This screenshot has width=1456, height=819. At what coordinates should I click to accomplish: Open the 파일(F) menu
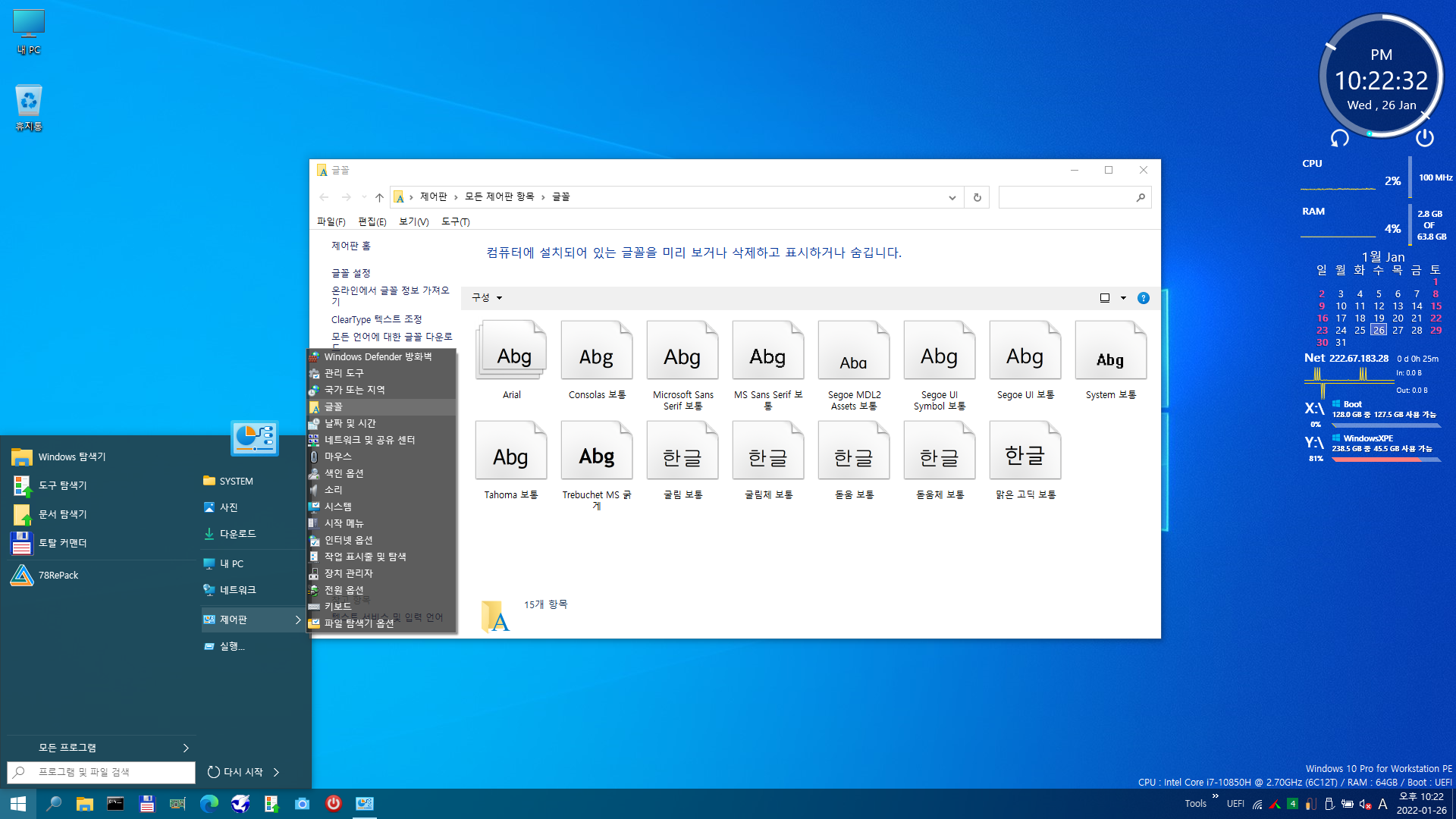click(331, 221)
